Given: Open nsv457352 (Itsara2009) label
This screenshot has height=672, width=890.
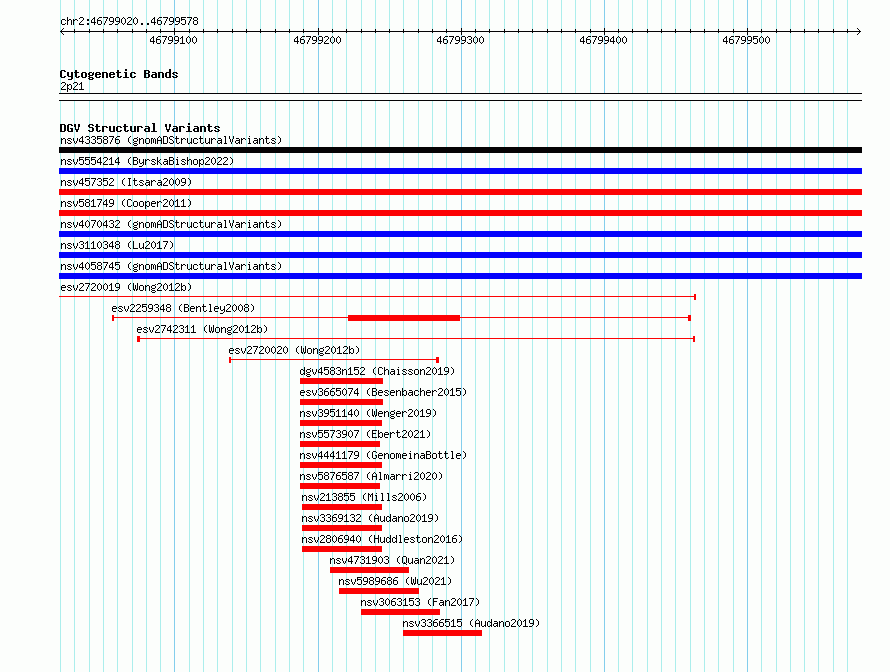Looking at the screenshot, I should coord(126,182).
